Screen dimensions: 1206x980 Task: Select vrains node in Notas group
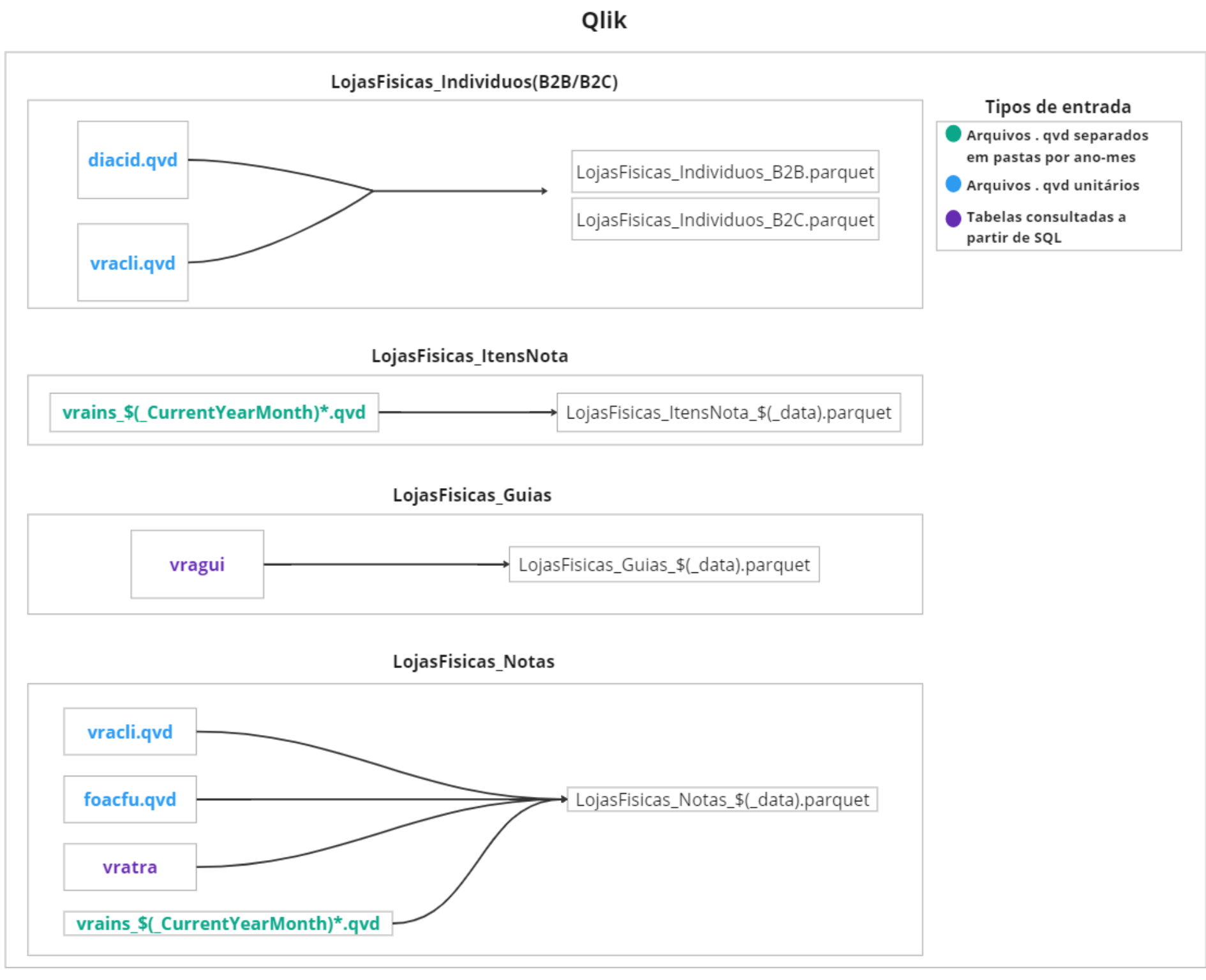(228, 923)
